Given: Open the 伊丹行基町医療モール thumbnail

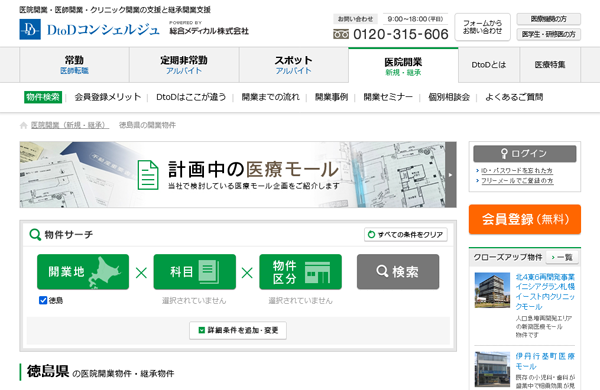Looking at the screenshot, I should (492, 369).
